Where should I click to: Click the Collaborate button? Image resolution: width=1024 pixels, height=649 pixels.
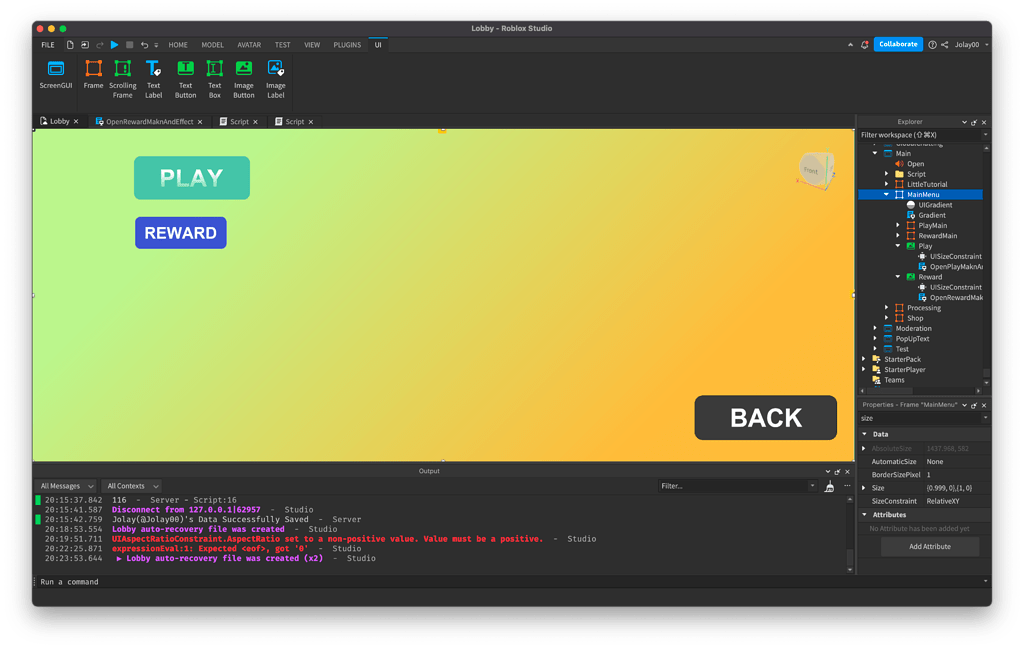[x=897, y=44]
